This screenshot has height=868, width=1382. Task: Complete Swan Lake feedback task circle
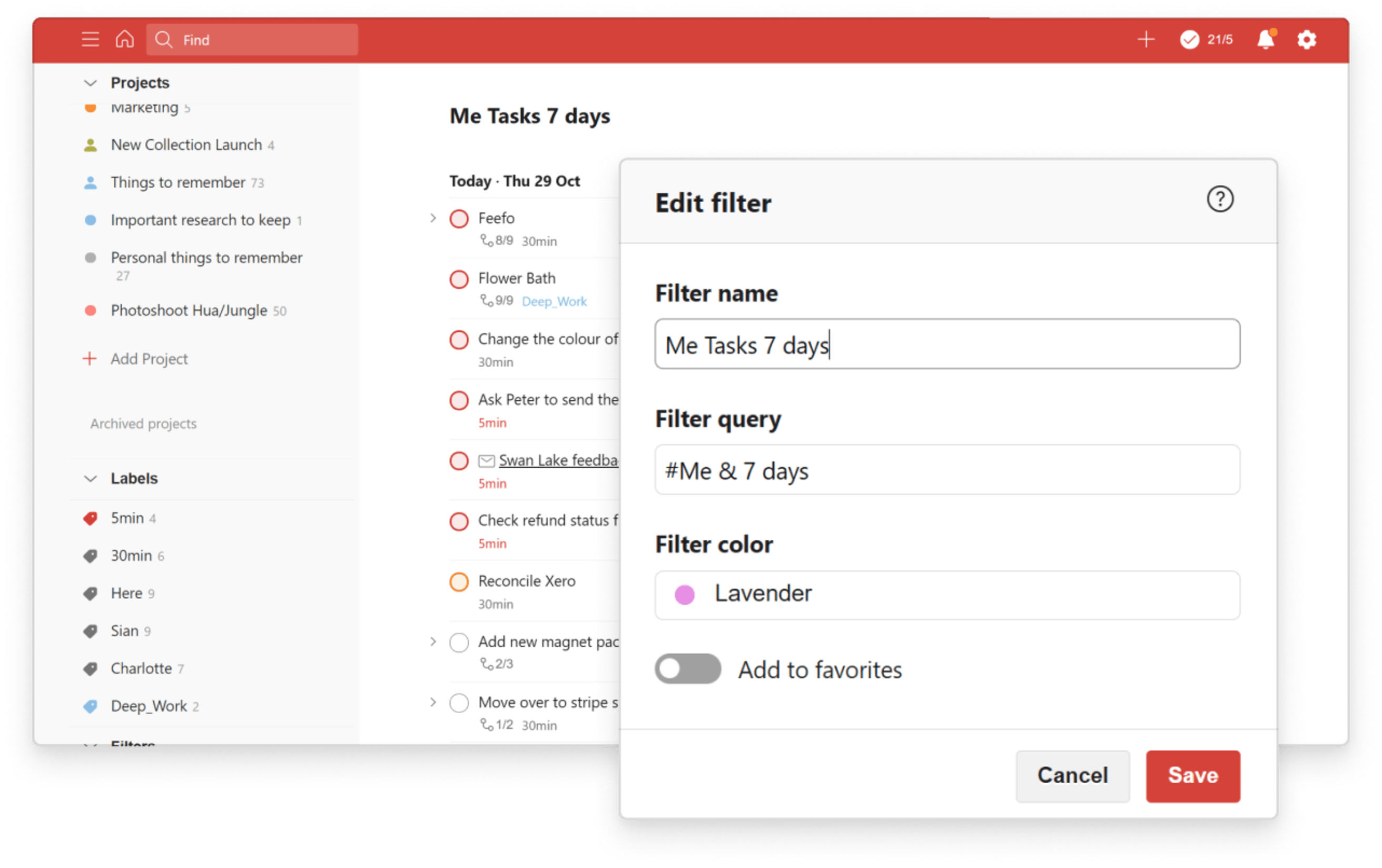pos(459,461)
